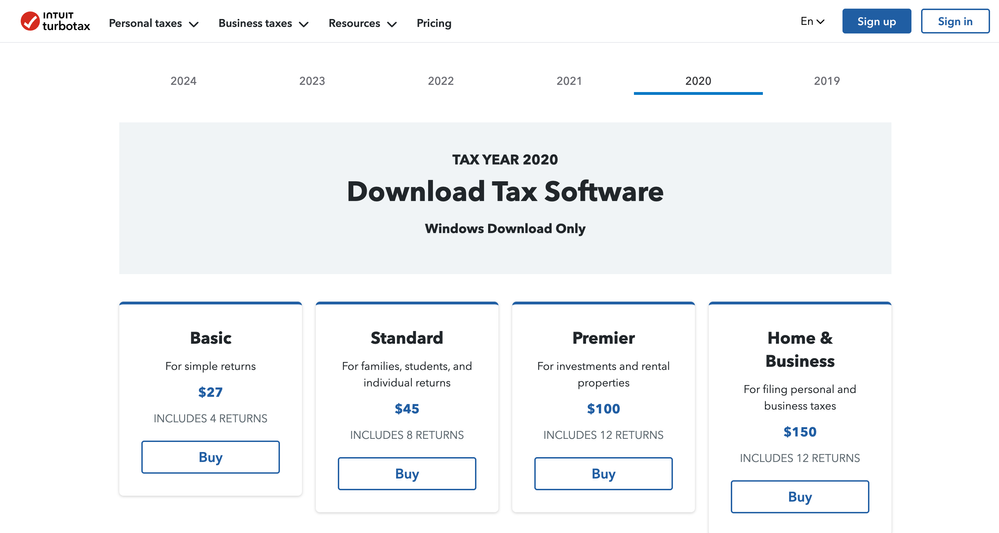Click the $150 price
This screenshot has width=999, height=533.
pos(800,432)
